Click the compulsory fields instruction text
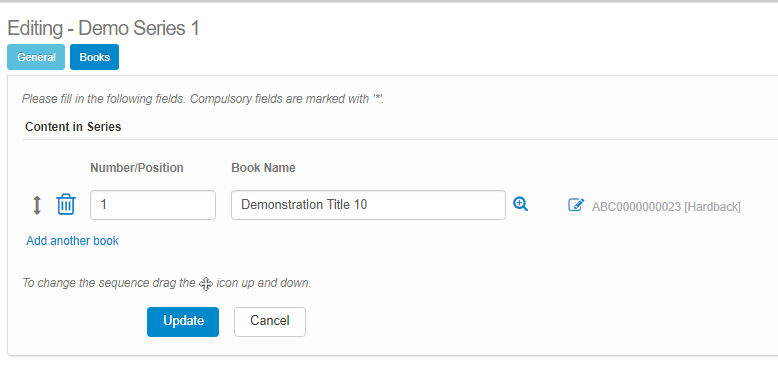The height and width of the screenshot is (370, 778). pyautogui.click(x=203, y=99)
